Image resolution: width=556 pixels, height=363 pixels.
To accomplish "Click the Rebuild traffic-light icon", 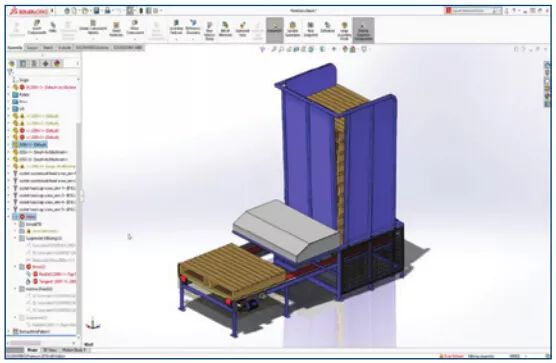I will coord(141,11).
